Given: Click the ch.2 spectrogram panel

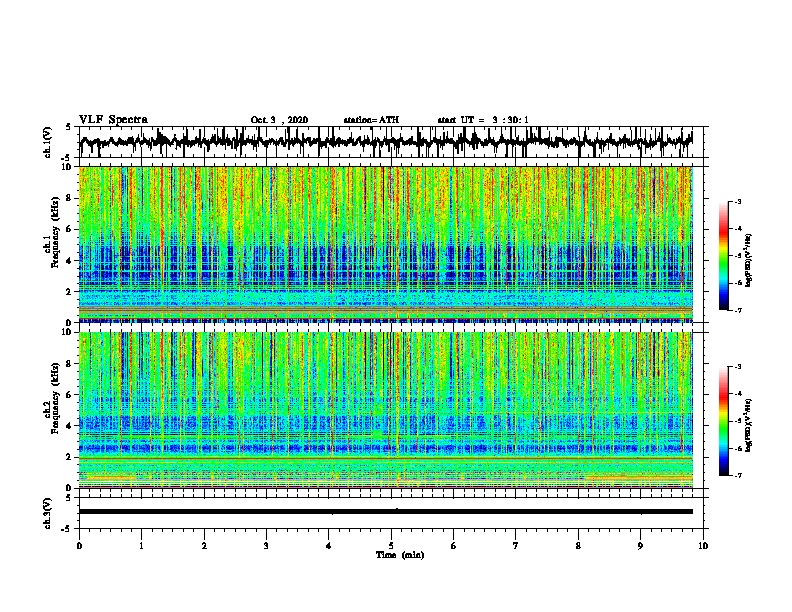Looking at the screenshot, I should point(386,410).
